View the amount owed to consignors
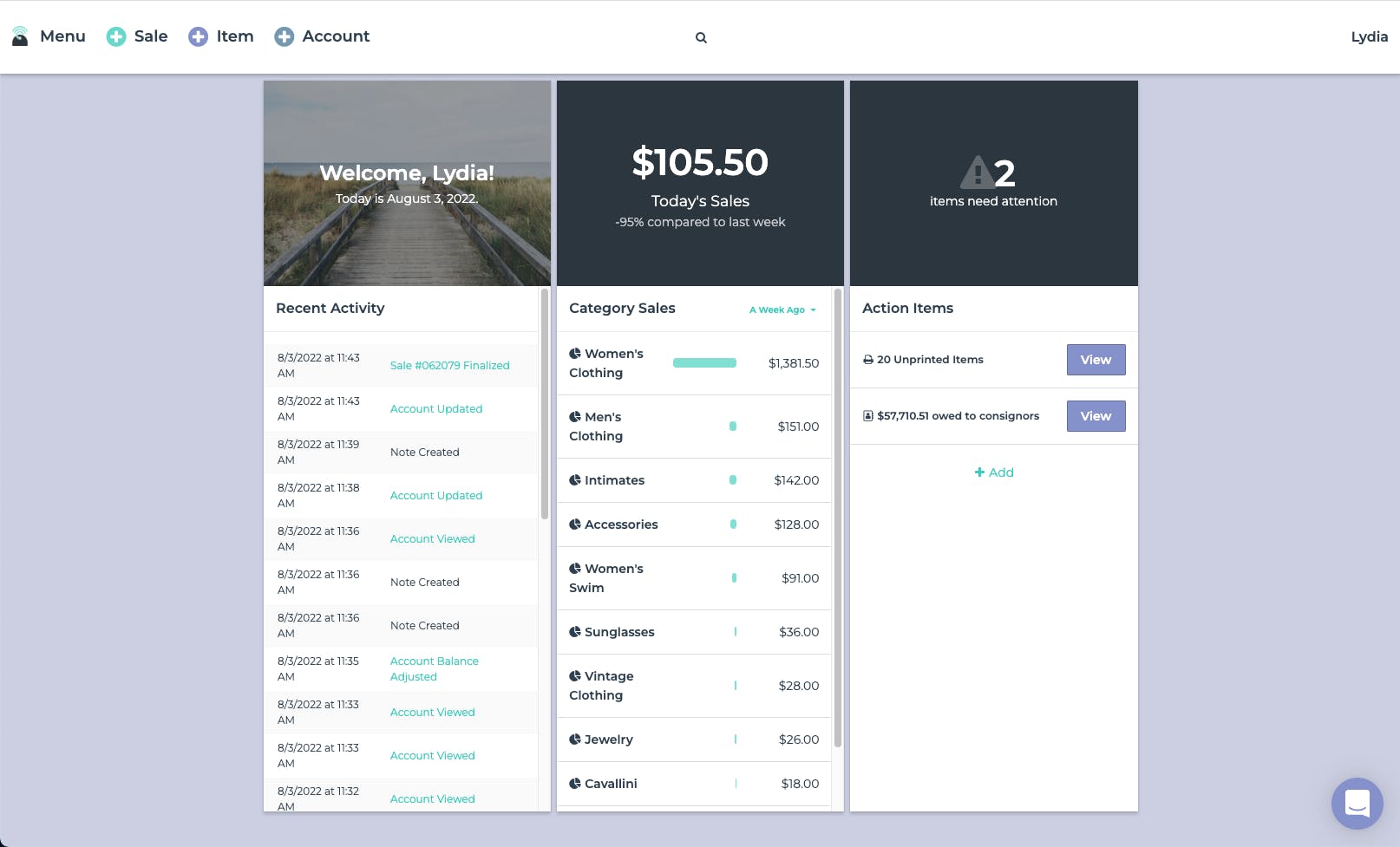Viewport: 1400px width, 847px height. 1096,415
